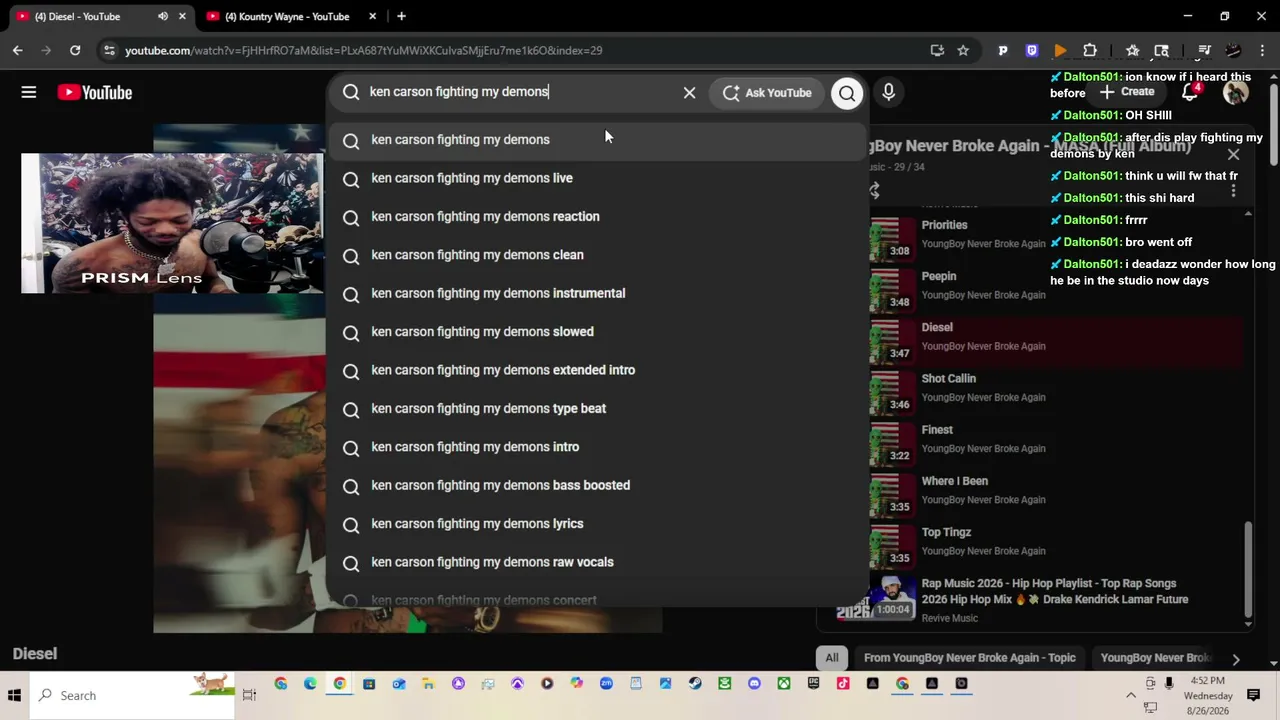Click the install app icon in address bar
The image size is (1280, 720).
(x=937, y=50)
